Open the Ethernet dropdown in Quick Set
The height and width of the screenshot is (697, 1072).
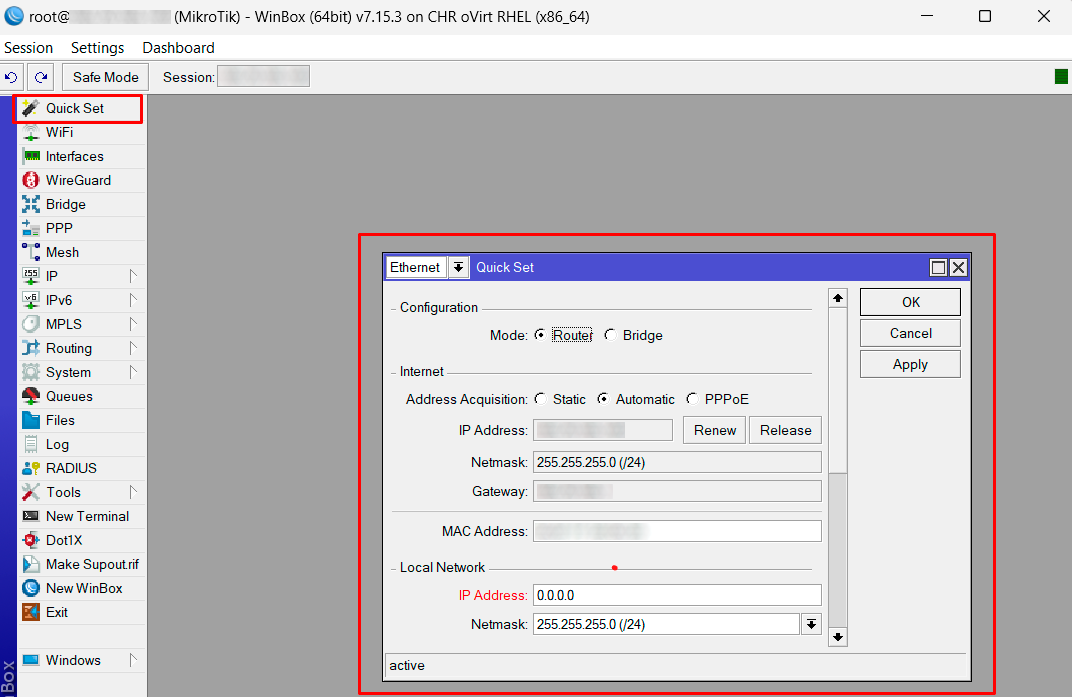[x=458, y=267]
